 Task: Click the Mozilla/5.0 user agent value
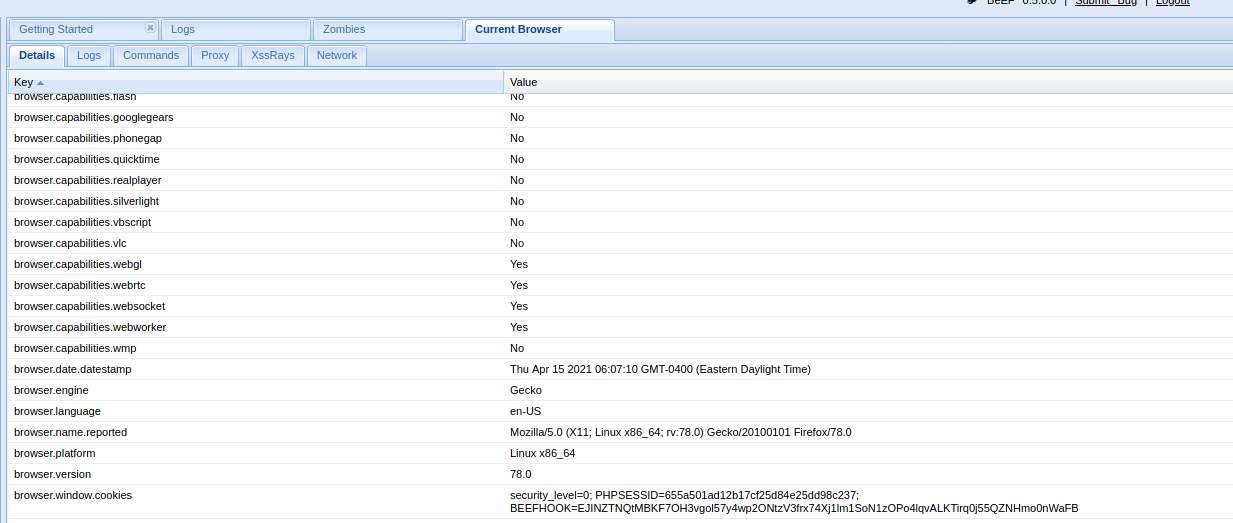tap(680, 432)
